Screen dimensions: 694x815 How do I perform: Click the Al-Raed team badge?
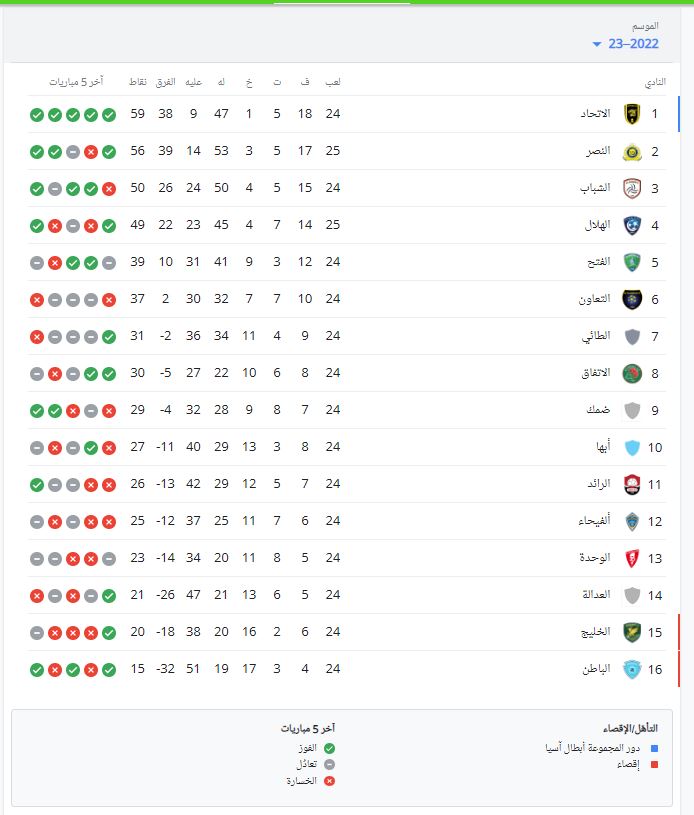click(631, 484)
